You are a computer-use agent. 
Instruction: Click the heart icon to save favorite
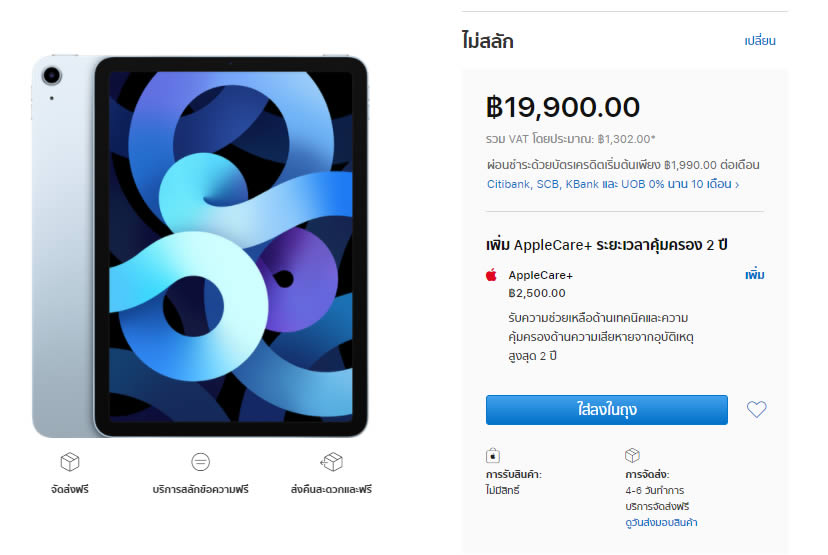pos(756,409)
